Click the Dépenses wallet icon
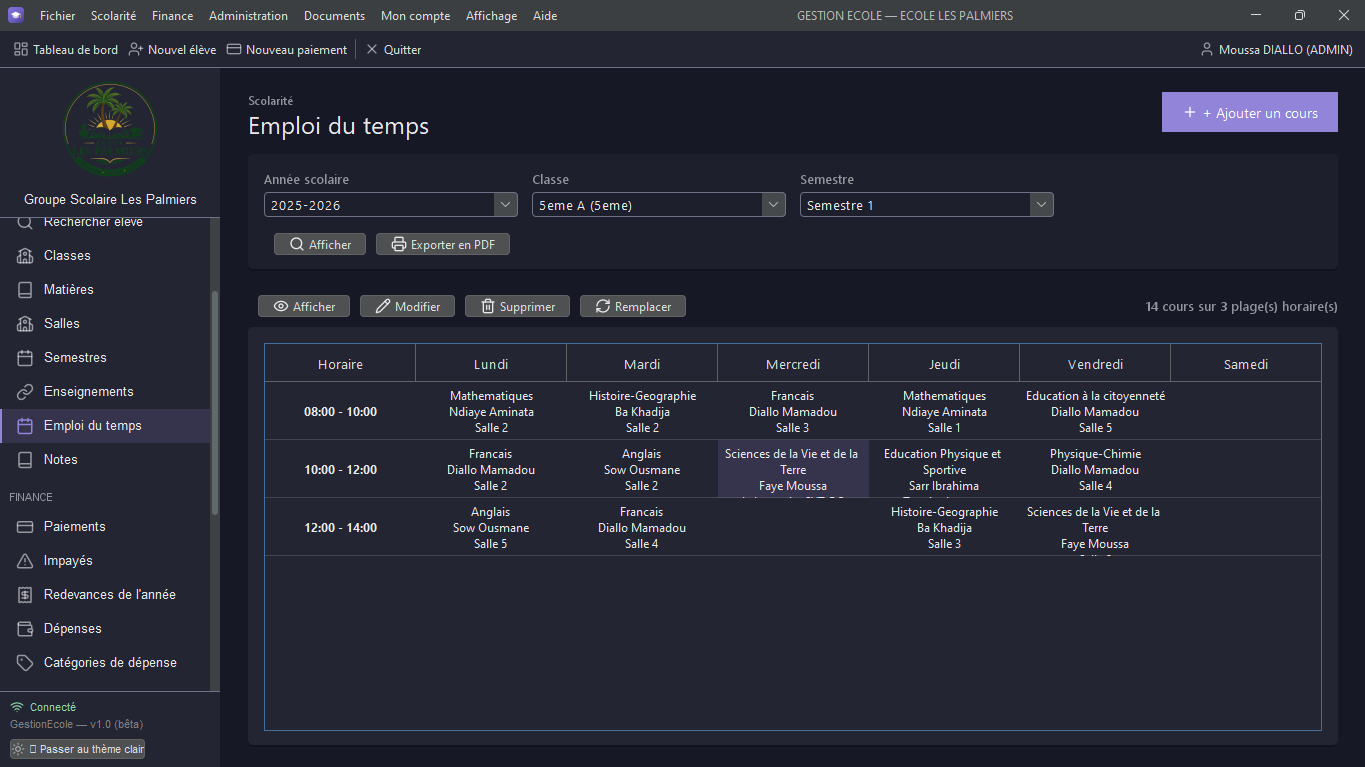The height and width of the screenshot is (767, 1365). 25,629
